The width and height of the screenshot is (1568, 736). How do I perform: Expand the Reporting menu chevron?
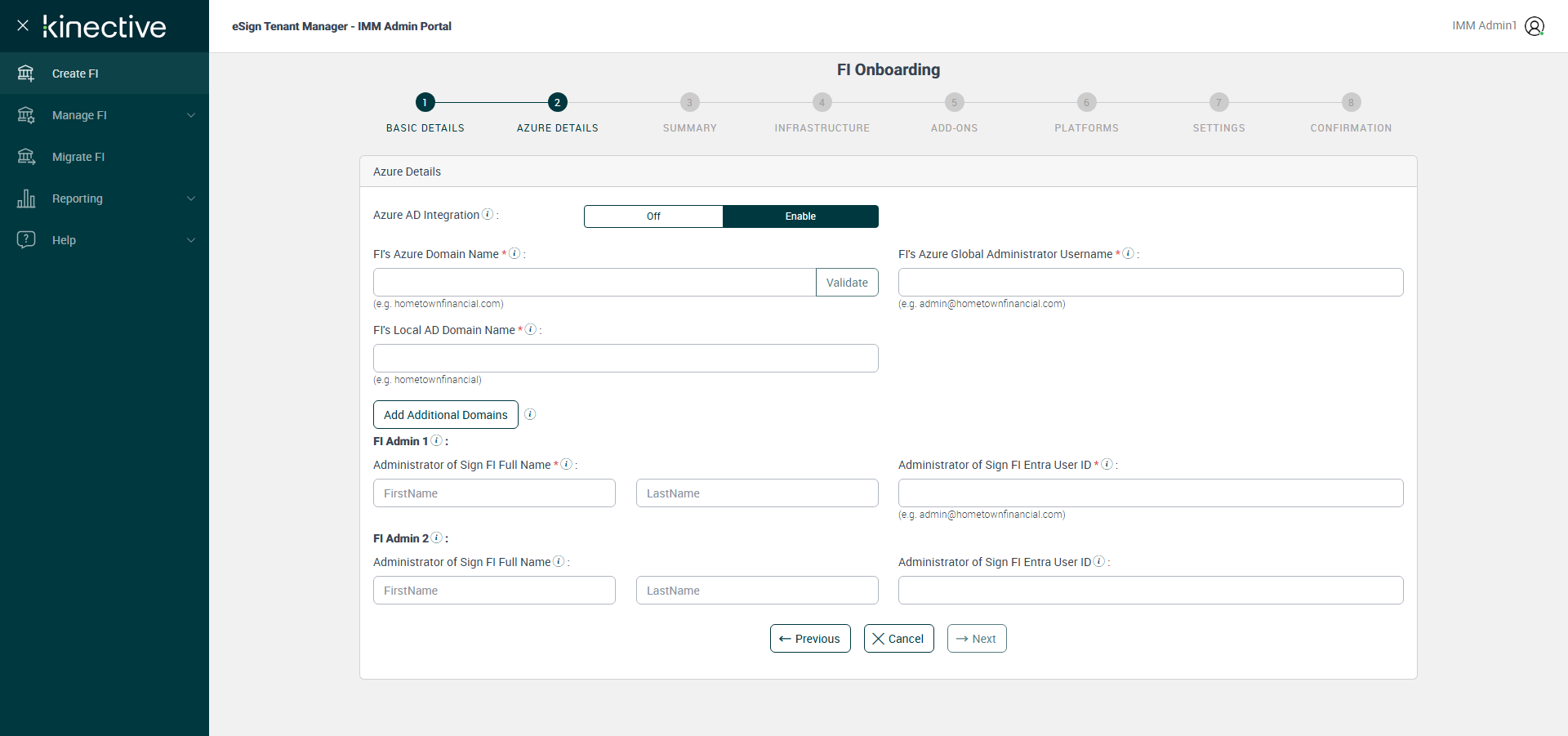click(x=191, y=198)
